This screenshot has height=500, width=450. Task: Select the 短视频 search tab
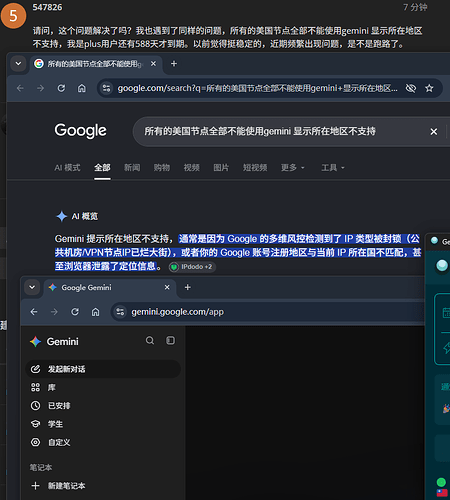(255, 168)
